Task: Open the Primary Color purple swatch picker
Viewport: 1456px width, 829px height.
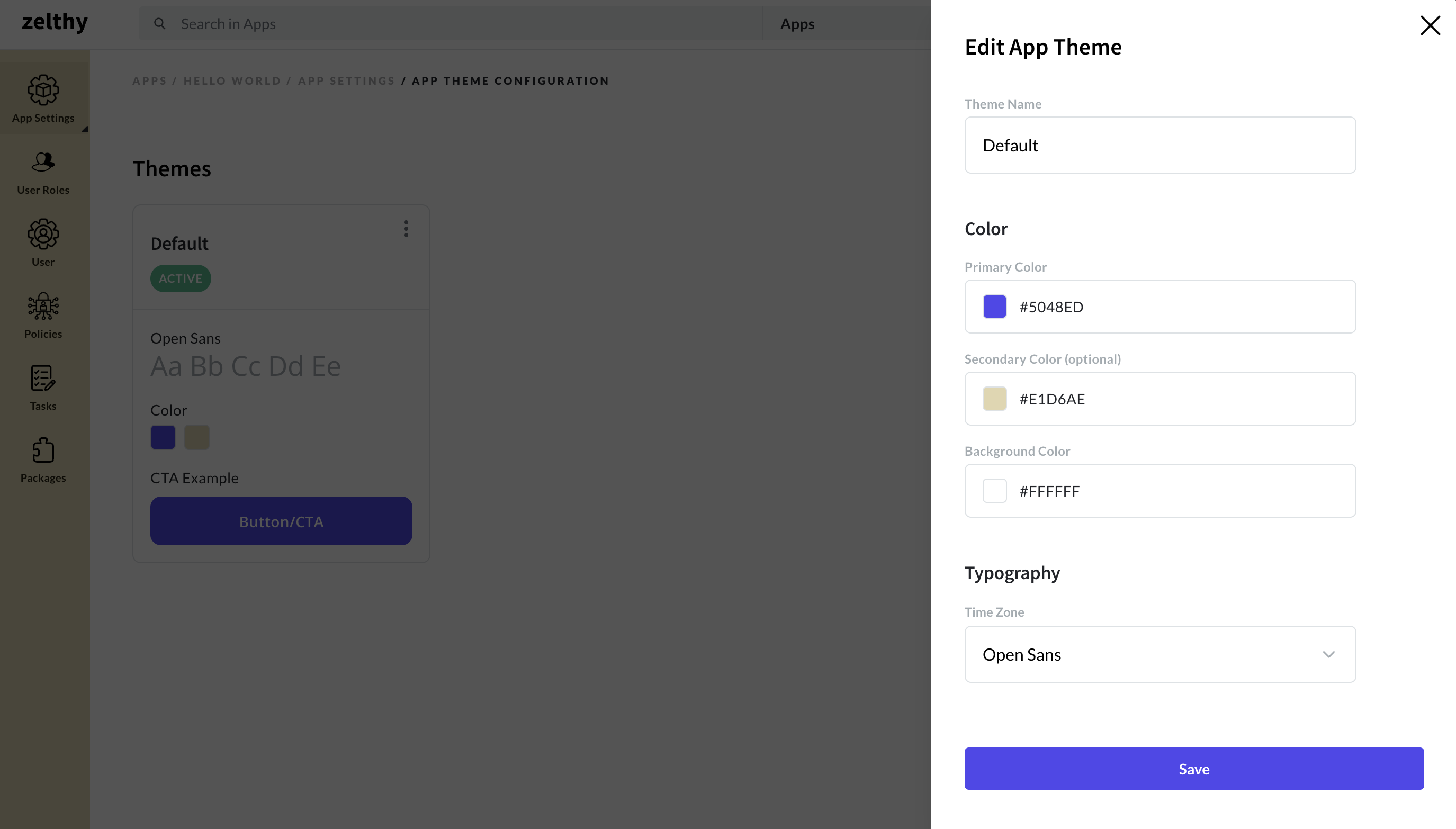Action: pos(994,307)
